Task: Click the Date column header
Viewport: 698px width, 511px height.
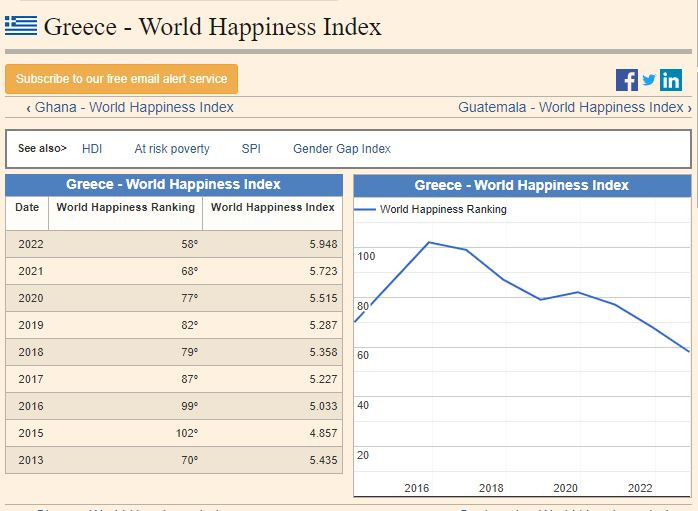Action: (27, 208)
